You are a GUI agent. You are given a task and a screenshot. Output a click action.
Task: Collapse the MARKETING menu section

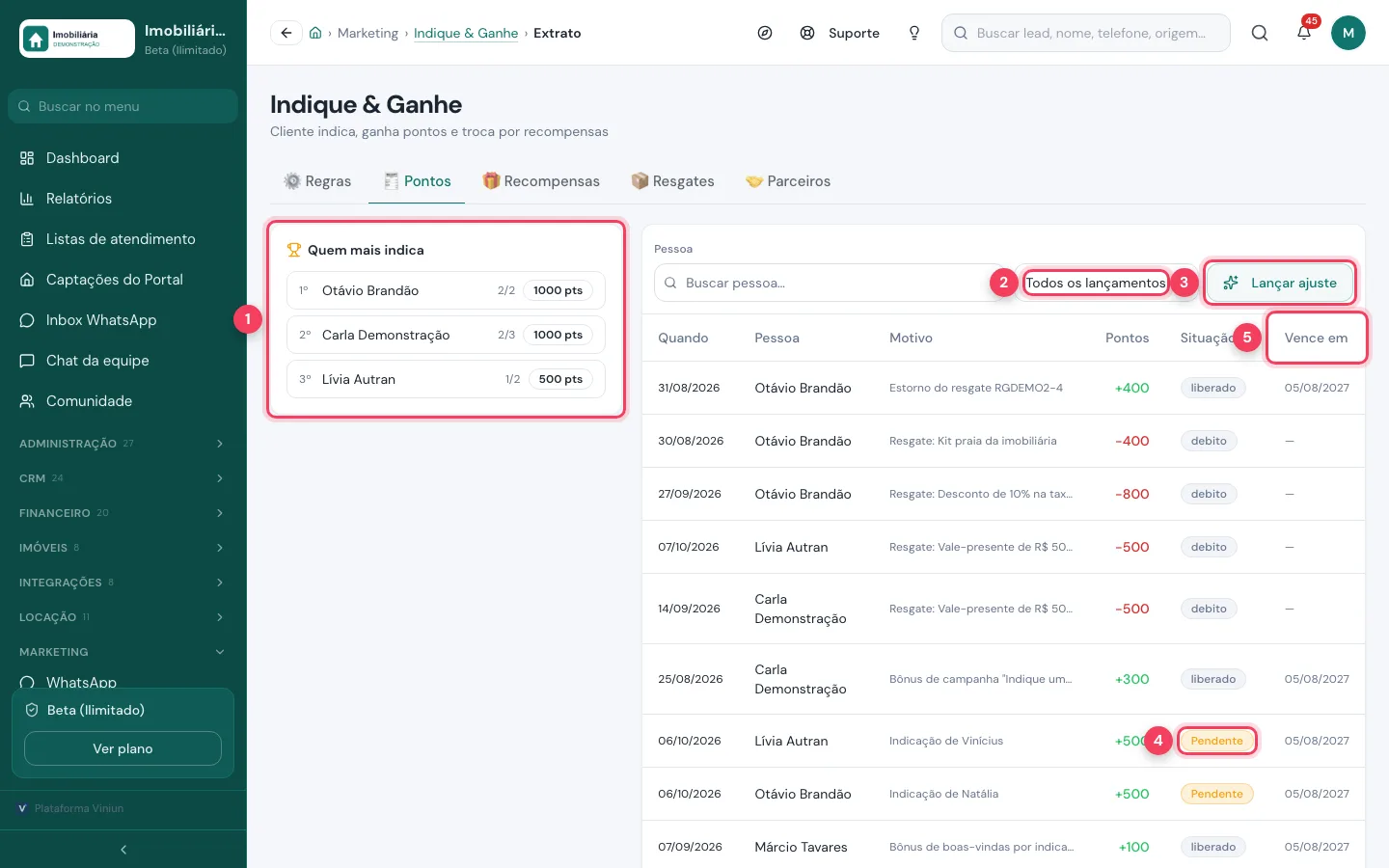pyautogui.click(x=123, y=652)
